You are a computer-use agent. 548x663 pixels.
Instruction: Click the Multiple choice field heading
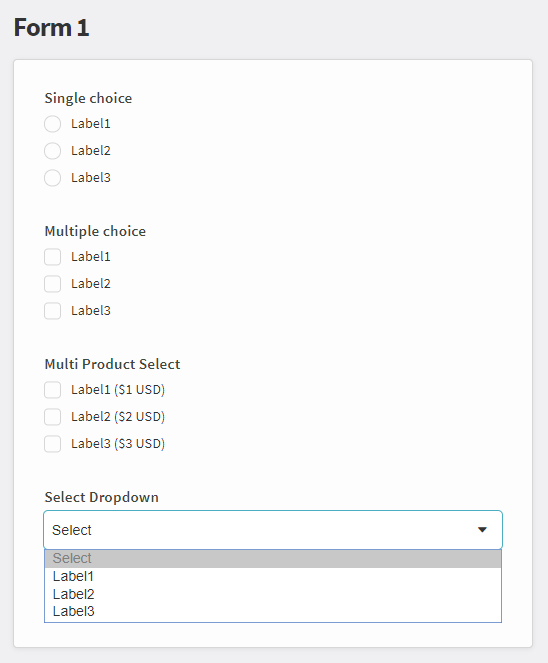[x=95, y=231]
